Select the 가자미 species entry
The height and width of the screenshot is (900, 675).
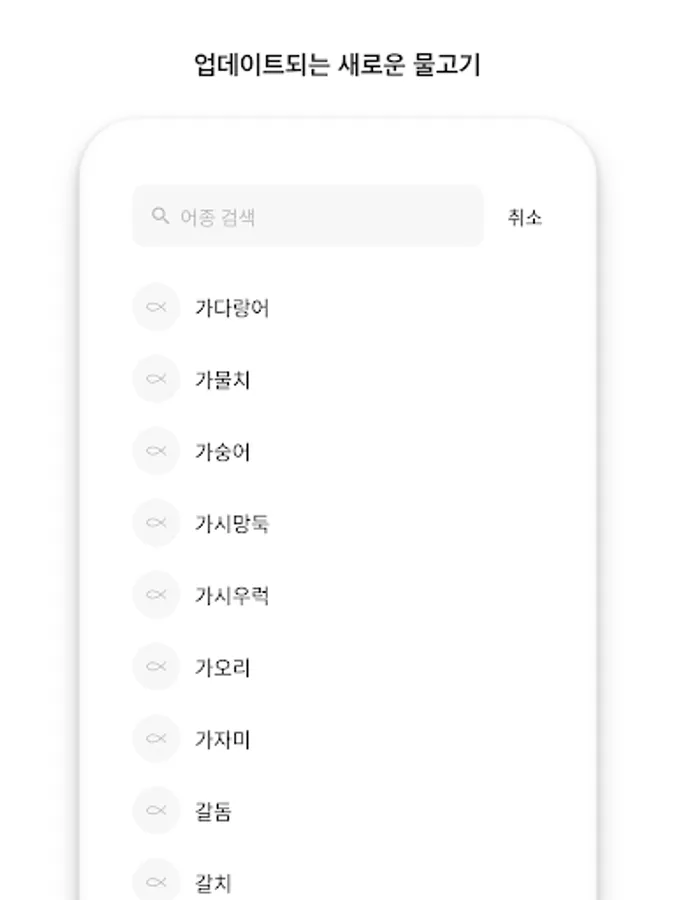(x=223, y=739)
